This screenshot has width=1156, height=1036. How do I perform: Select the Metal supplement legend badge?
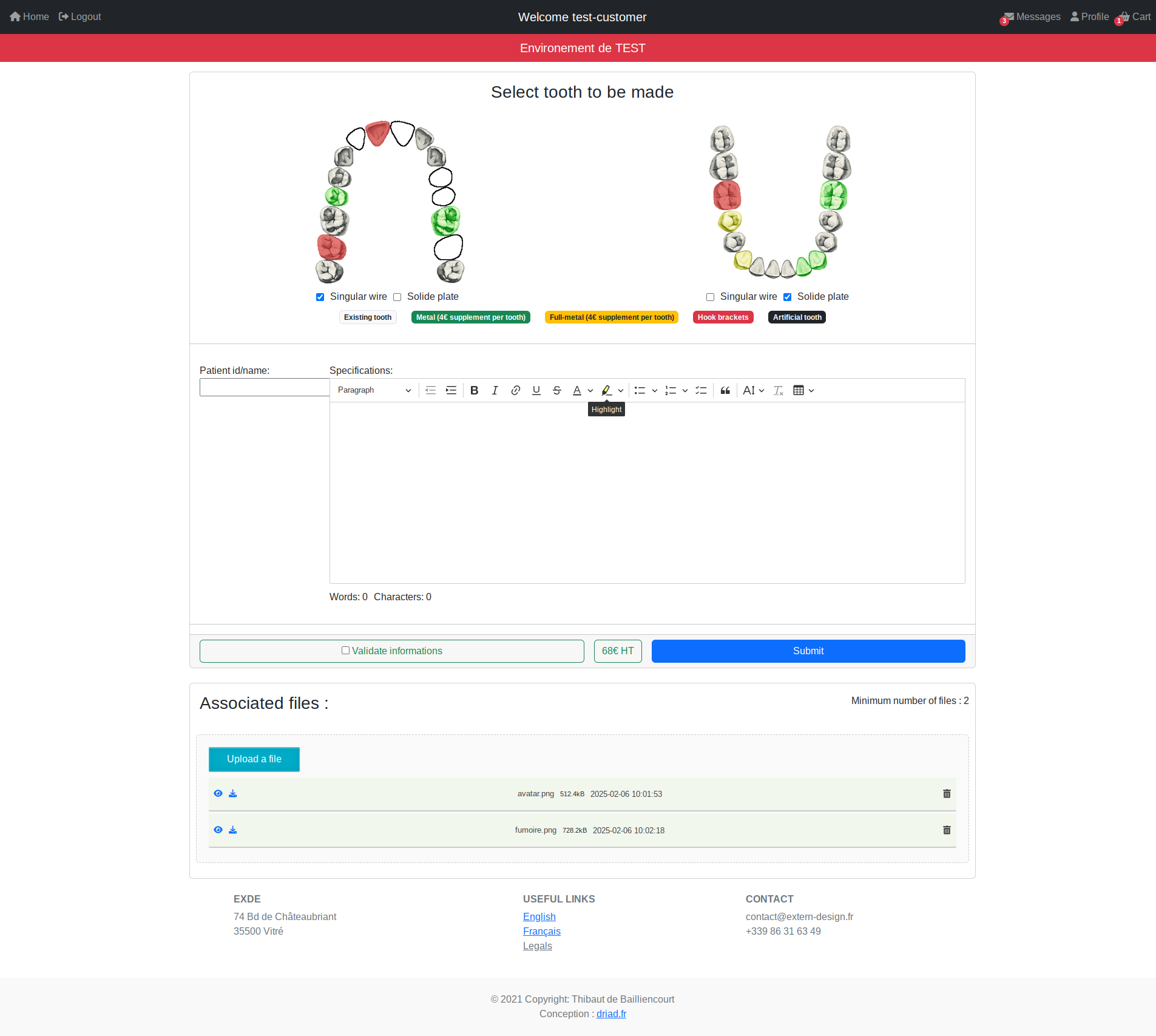click(471, 317)
